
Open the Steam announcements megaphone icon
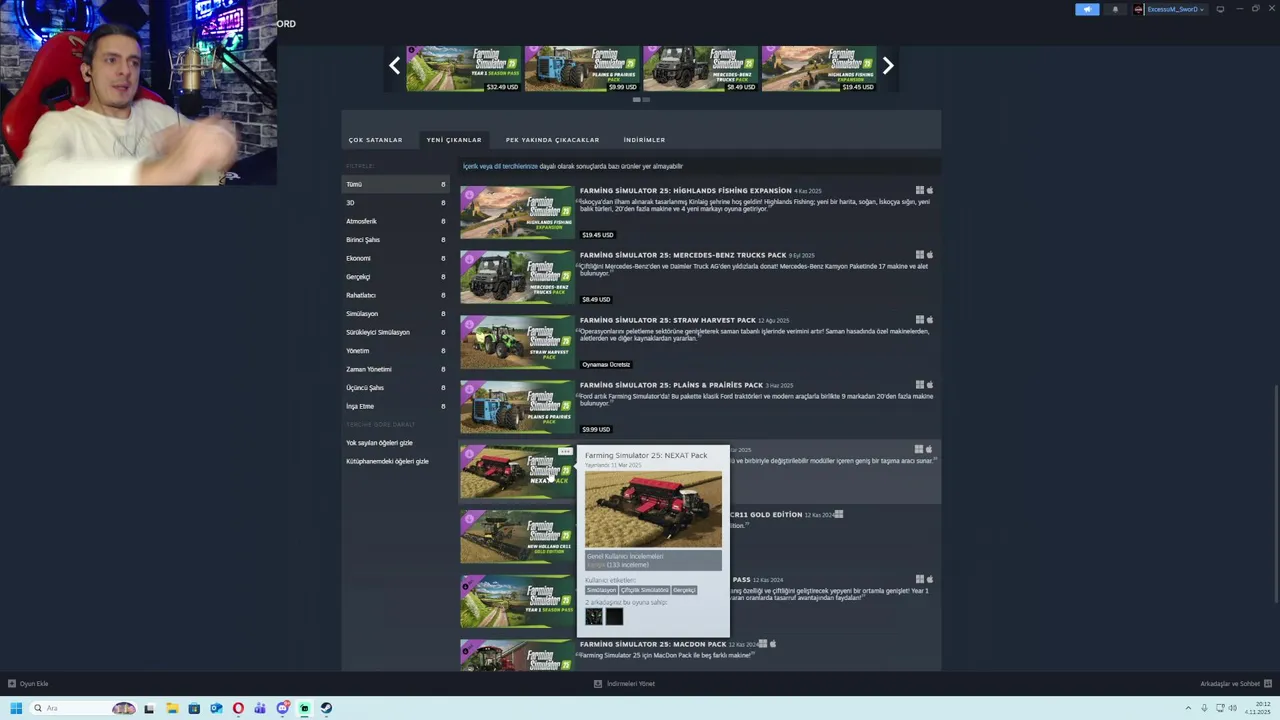1087,9
